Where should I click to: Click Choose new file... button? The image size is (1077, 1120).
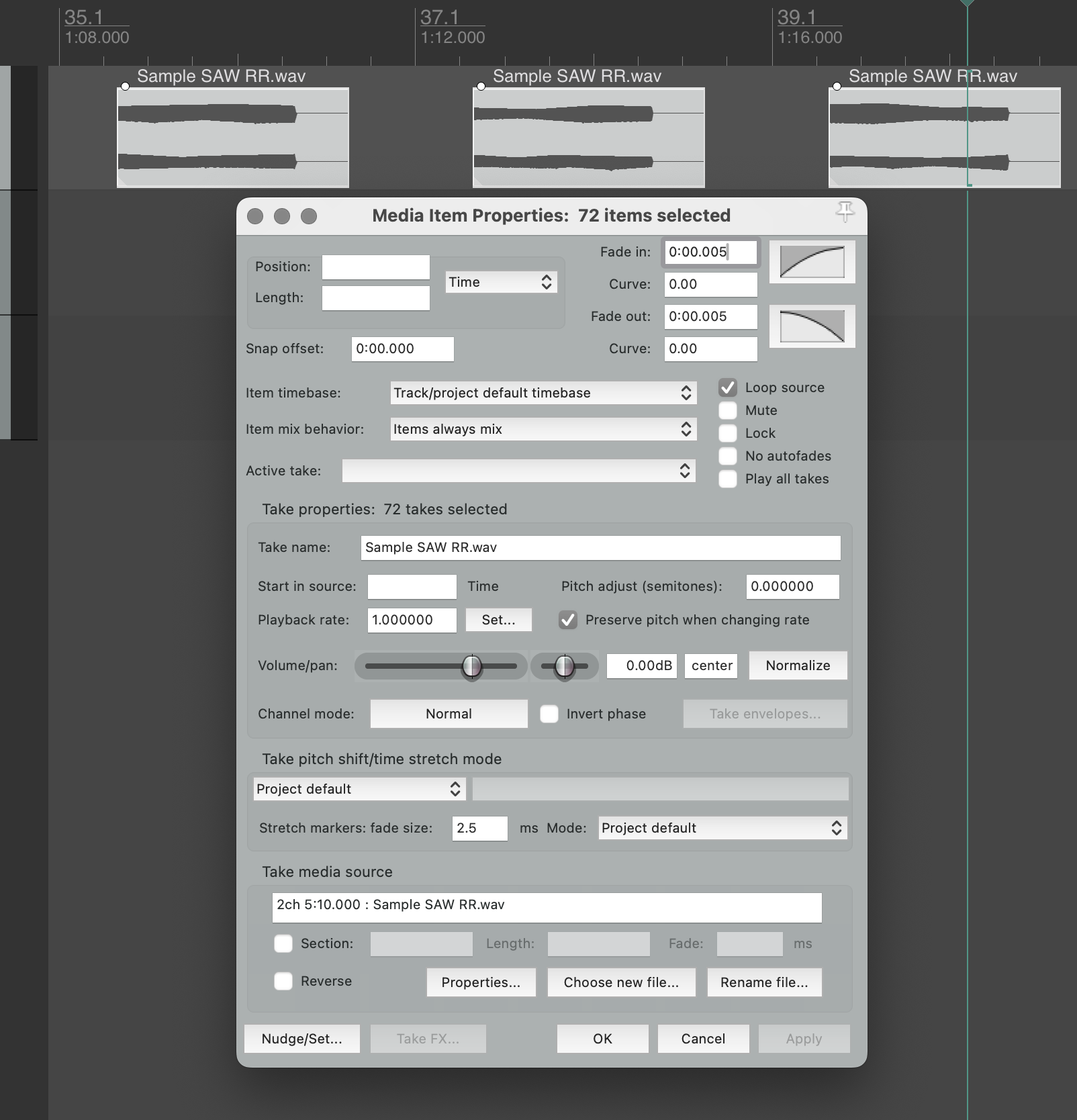[x=621, y=982]
